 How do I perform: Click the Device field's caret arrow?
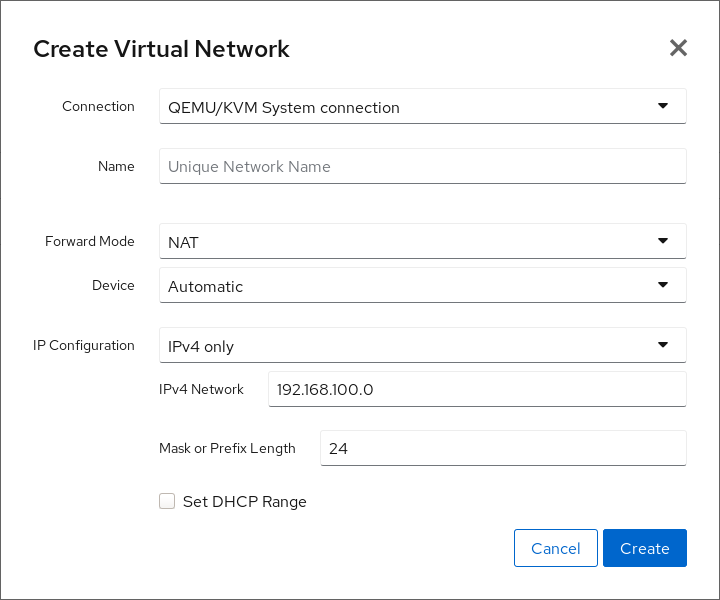coord(662,285)
